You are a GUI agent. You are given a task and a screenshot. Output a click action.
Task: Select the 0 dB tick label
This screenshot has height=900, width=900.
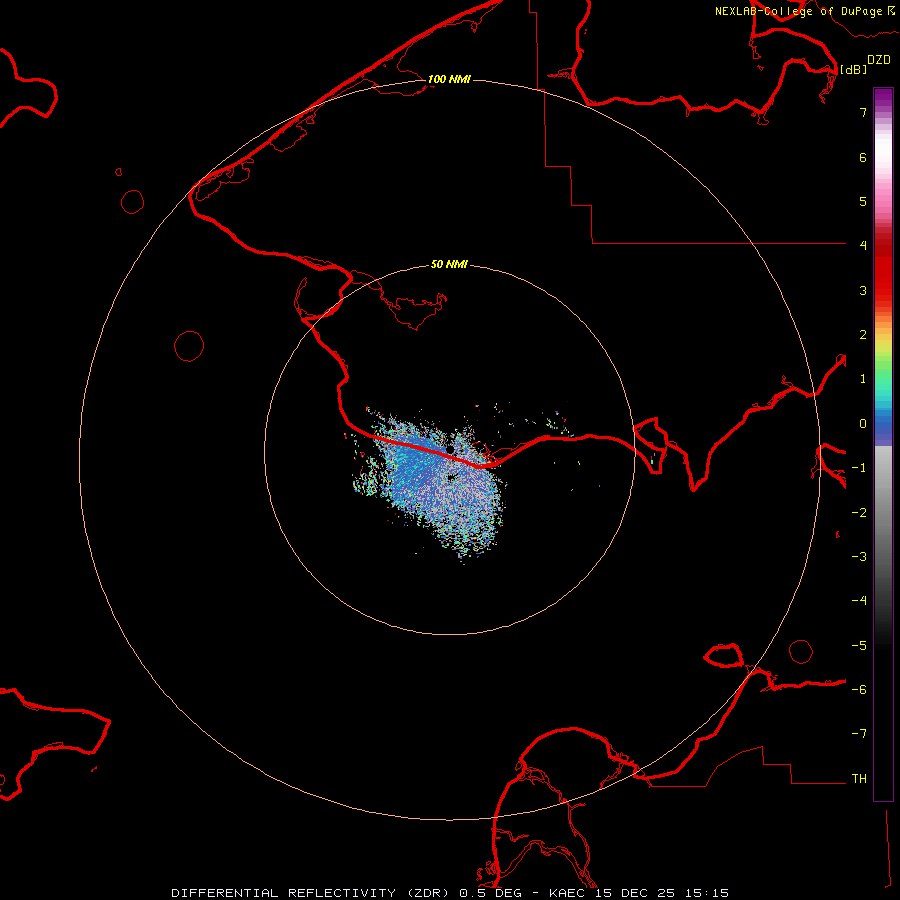tap(863, 424)
